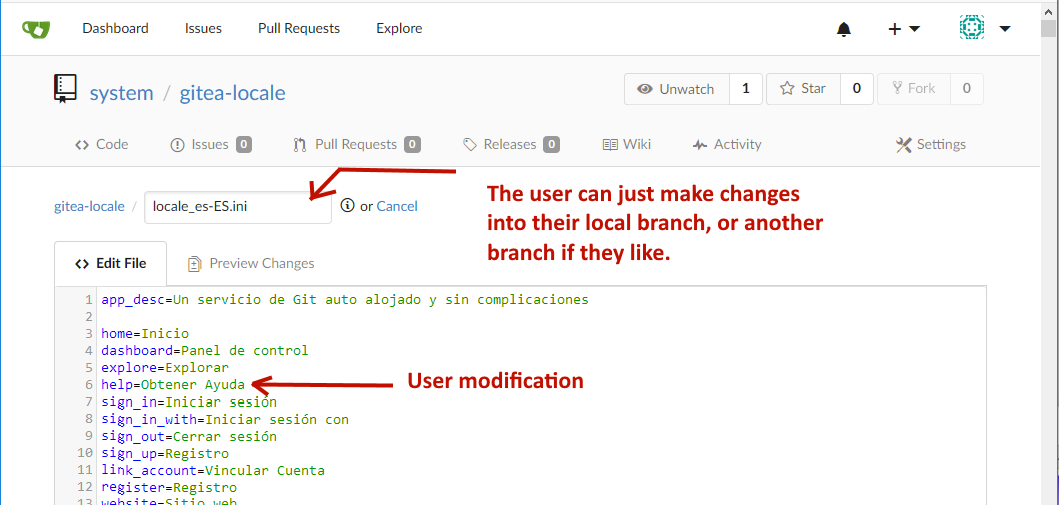Viewport: 1059px width, 505px height.
Task: Expand the plus create-new dropdown
Action: click(904, 29)
